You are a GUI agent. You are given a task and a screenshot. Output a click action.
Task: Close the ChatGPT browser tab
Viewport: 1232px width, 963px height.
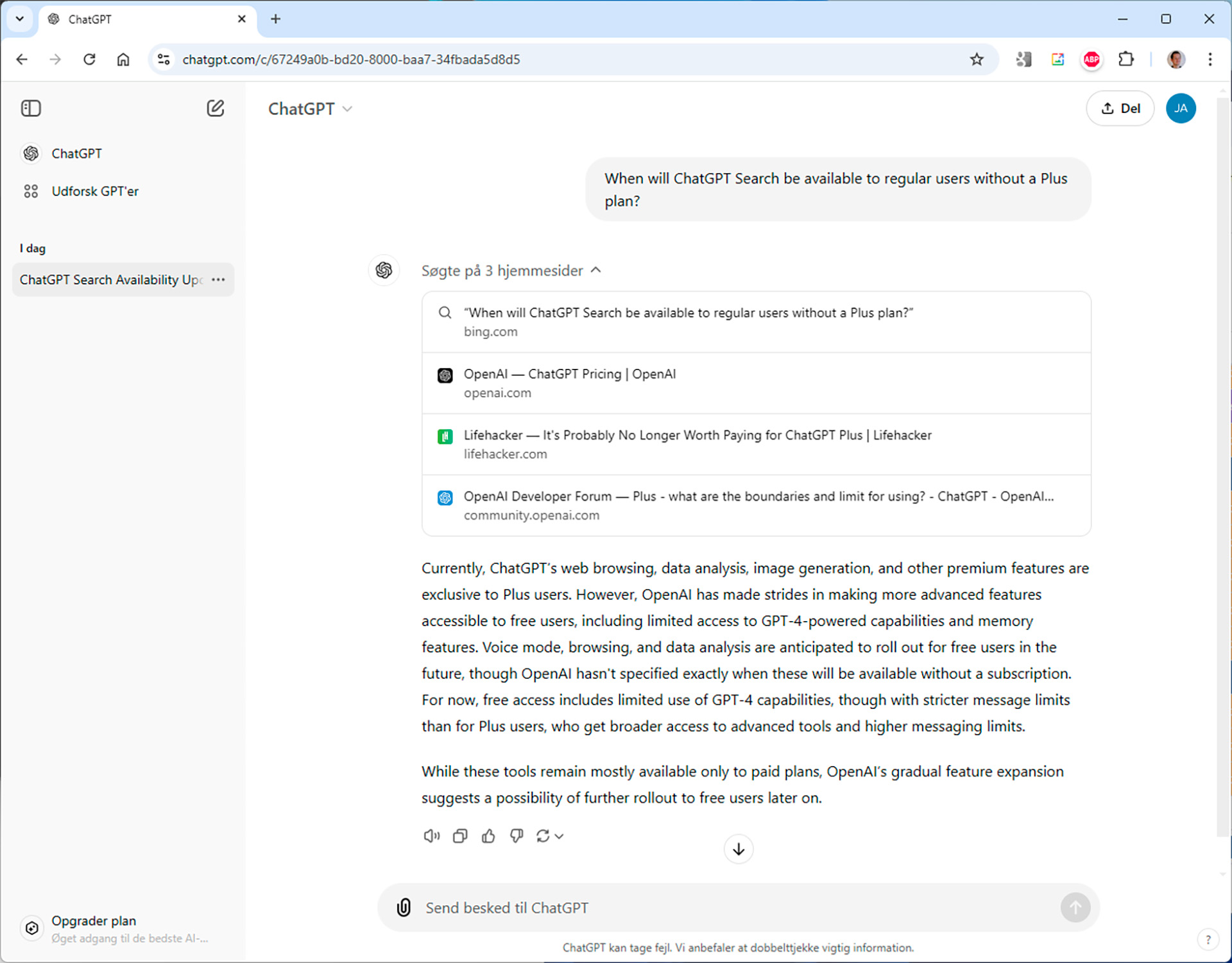[x=242, y=19]
